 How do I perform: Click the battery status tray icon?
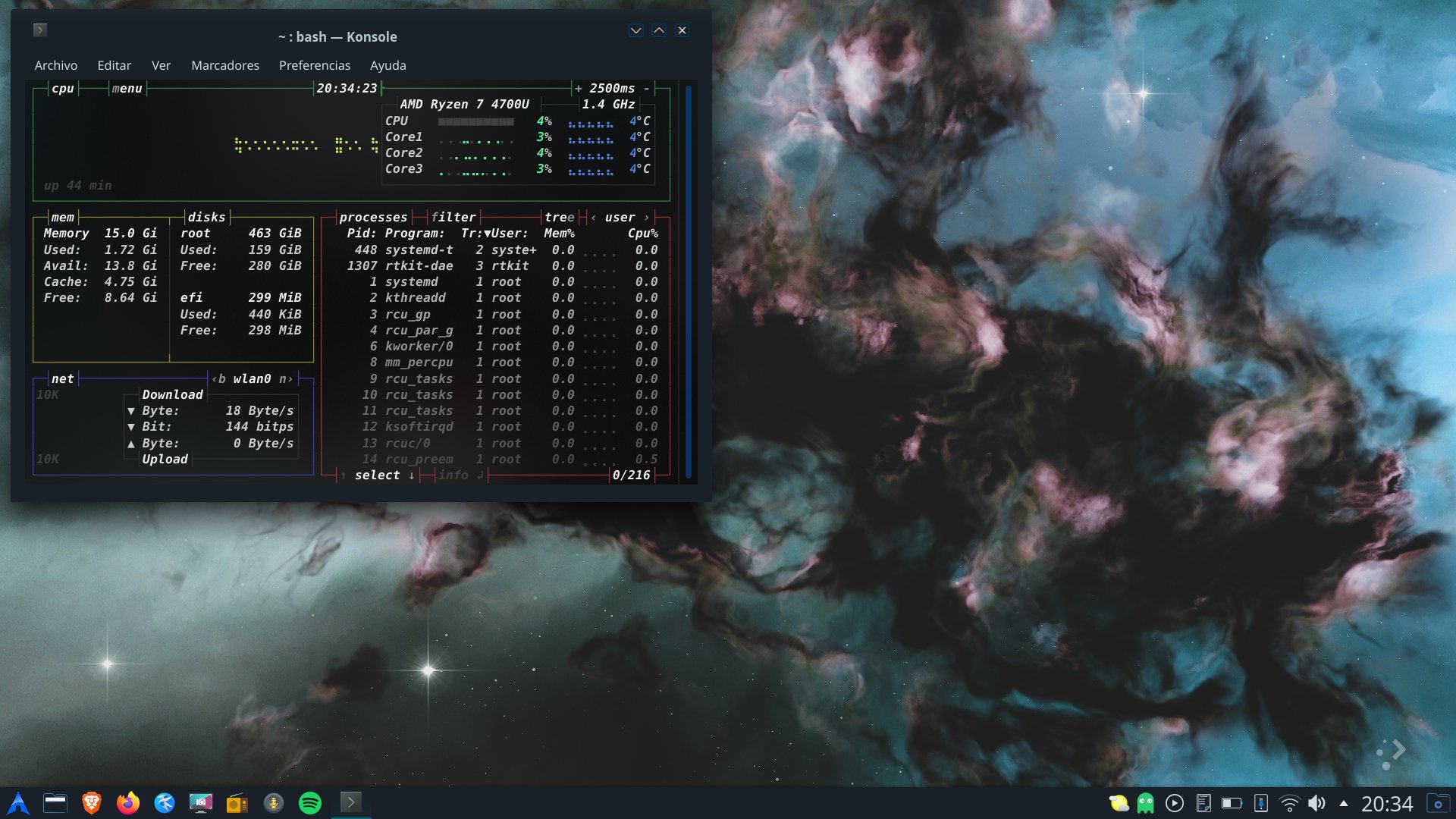(x=1232, y=803)
